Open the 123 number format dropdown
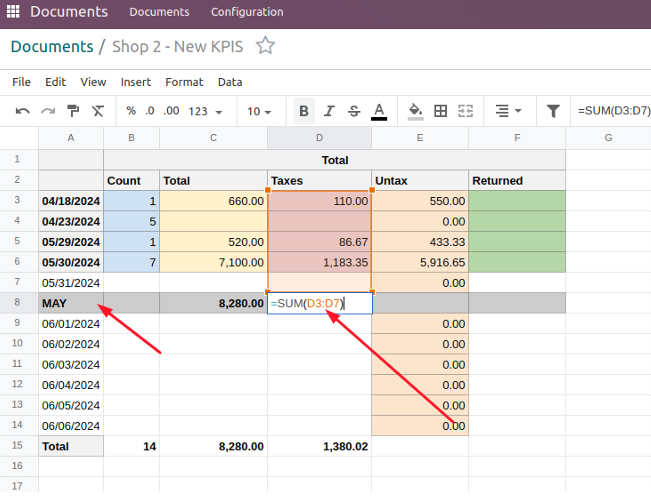Image resolution: width=651 pixels, height=498 pixels. pos(205,111)
